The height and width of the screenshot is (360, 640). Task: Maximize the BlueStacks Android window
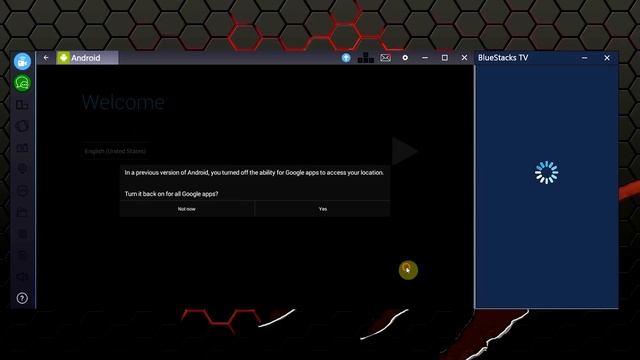[x=444, y=58]
